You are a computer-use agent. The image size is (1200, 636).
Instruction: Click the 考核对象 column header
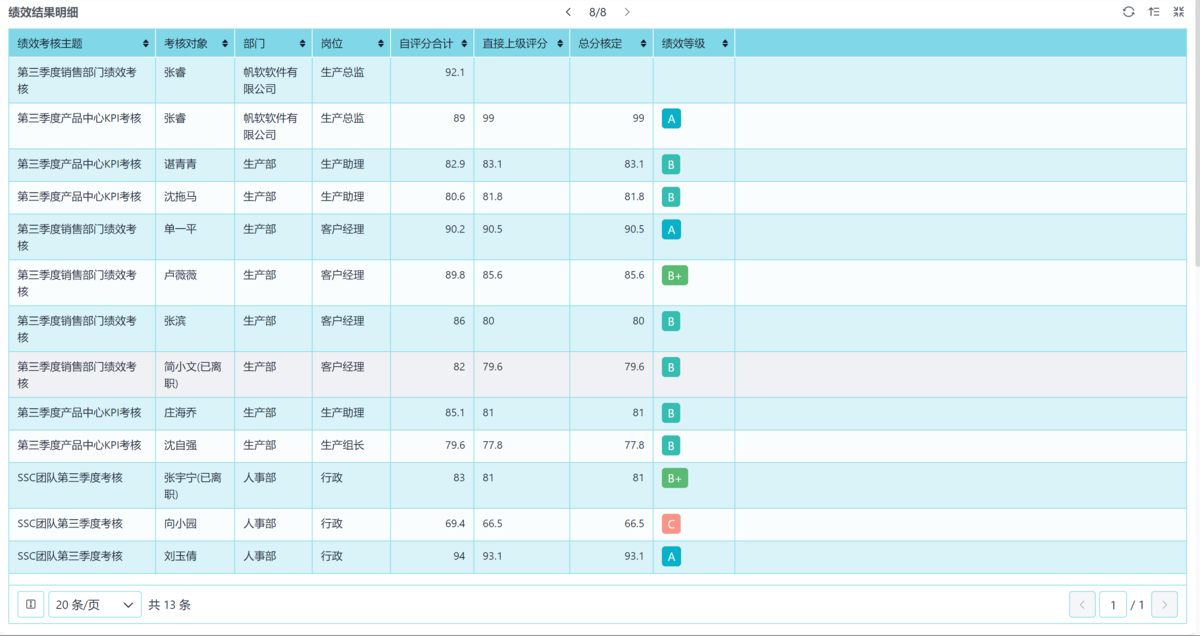195,44
